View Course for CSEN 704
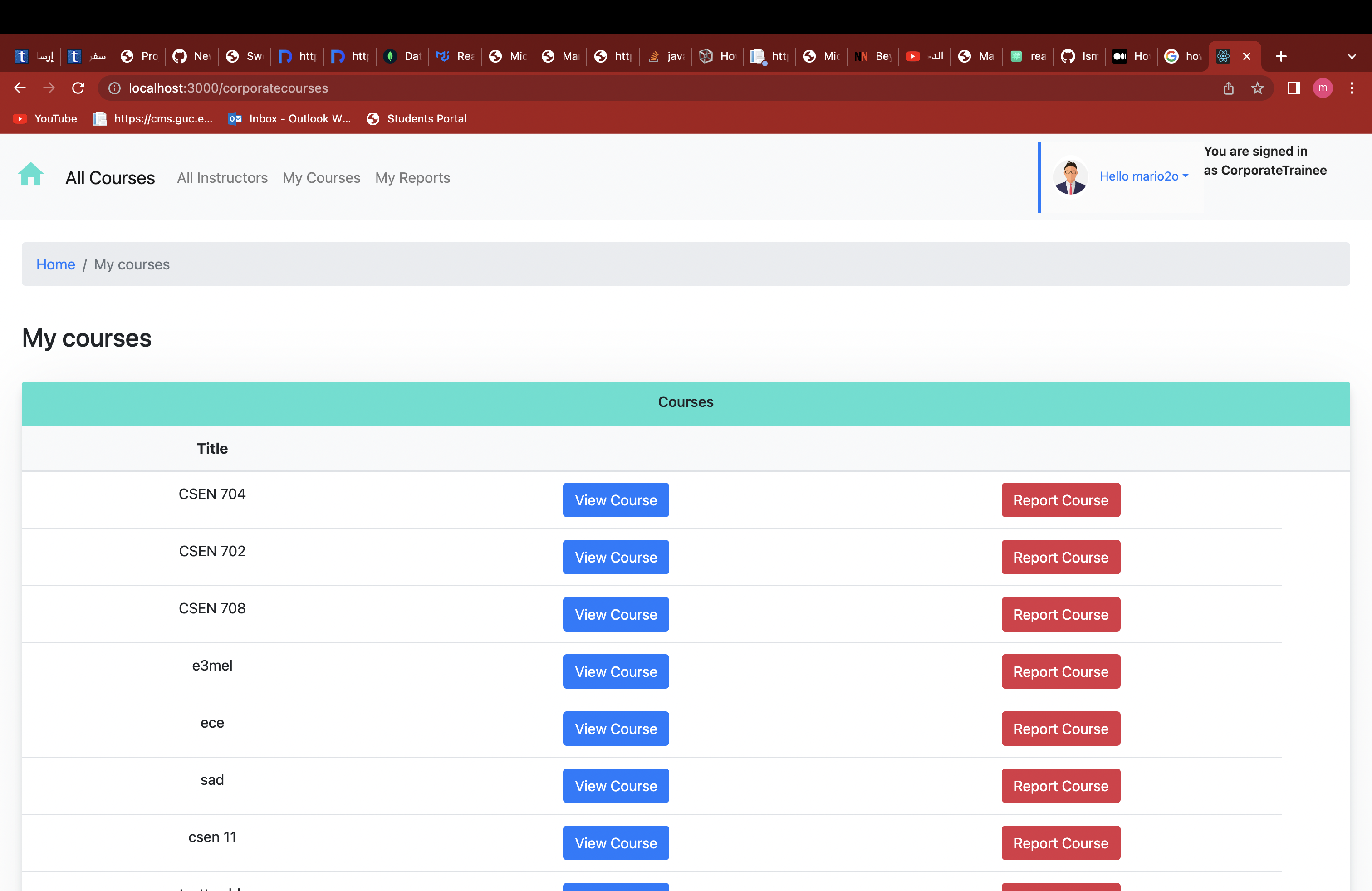Viewport: 1372px width, 891px height. pyautogui.click(x=616, y=499)
